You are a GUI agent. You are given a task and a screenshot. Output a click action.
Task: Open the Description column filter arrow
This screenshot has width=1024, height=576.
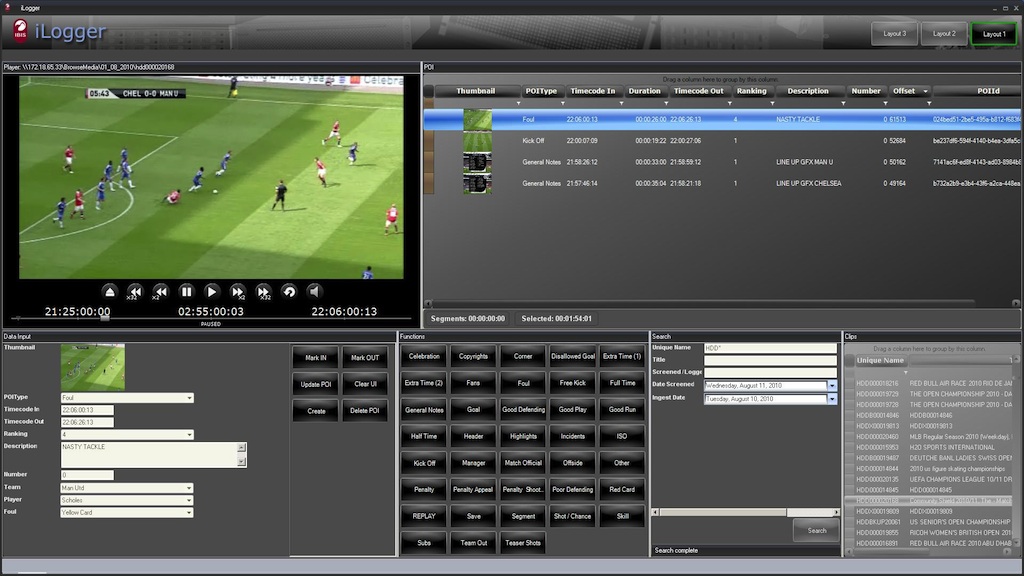(843, 103)
